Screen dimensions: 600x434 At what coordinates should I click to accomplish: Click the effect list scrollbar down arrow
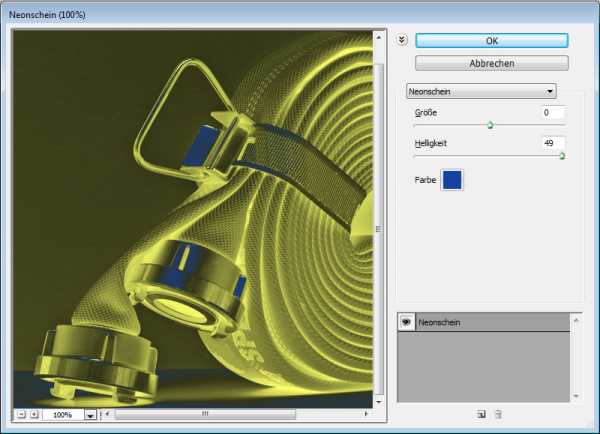[576, 396]
